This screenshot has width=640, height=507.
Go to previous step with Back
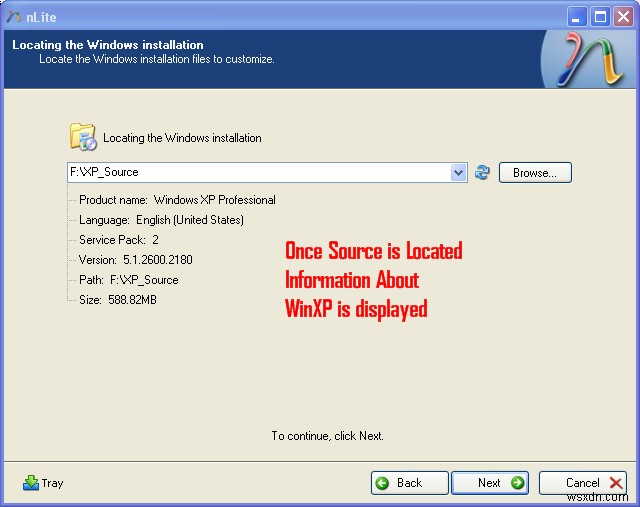409,483
